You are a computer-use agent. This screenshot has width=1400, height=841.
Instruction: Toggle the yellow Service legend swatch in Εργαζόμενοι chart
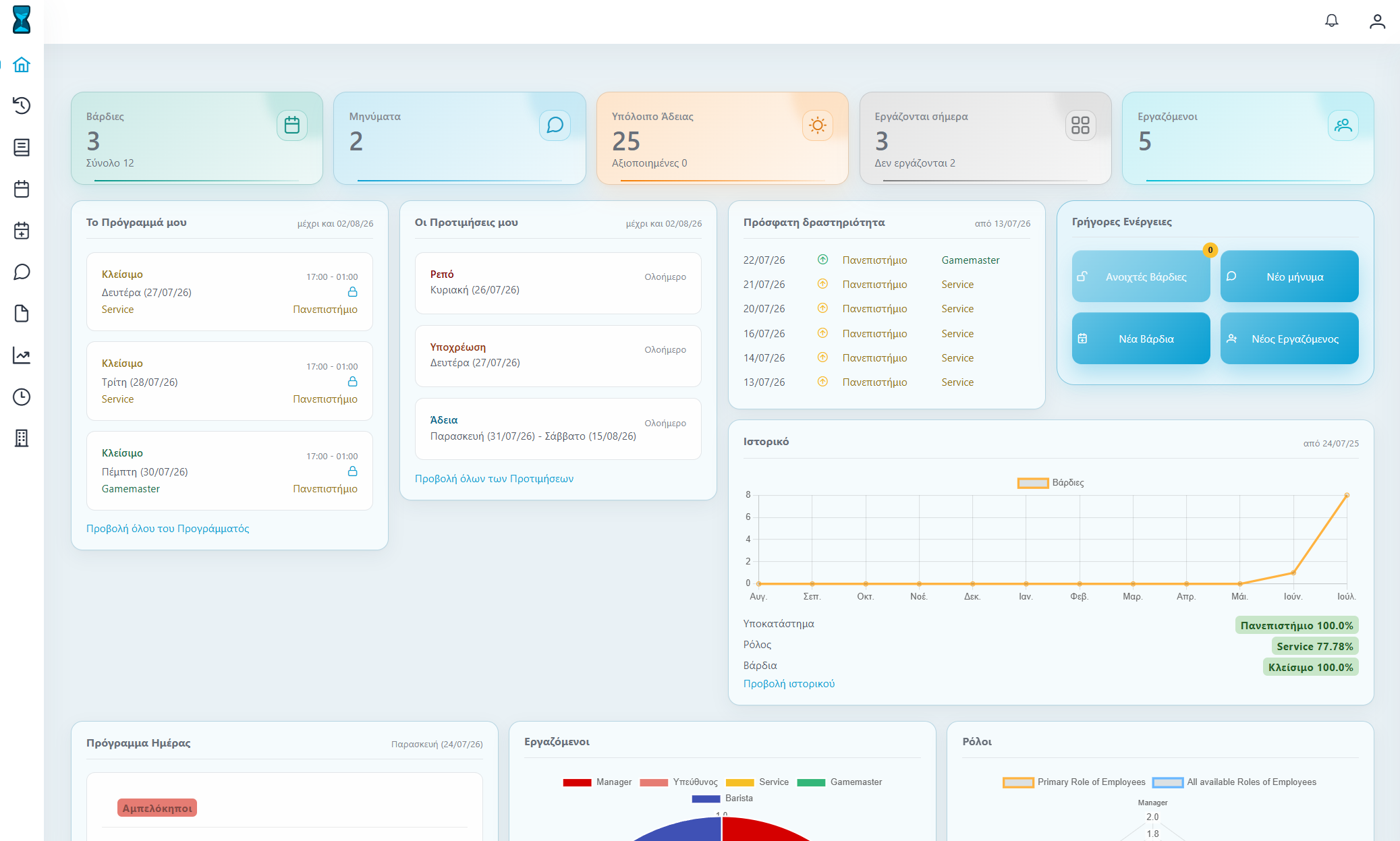[x=739, y=782]
